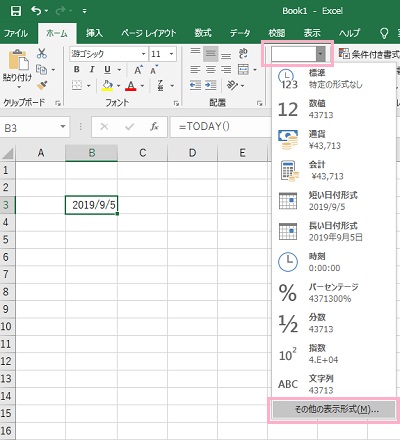
Task: Choose パーセンテージ percentage format
Action: [x=334, y=293]
